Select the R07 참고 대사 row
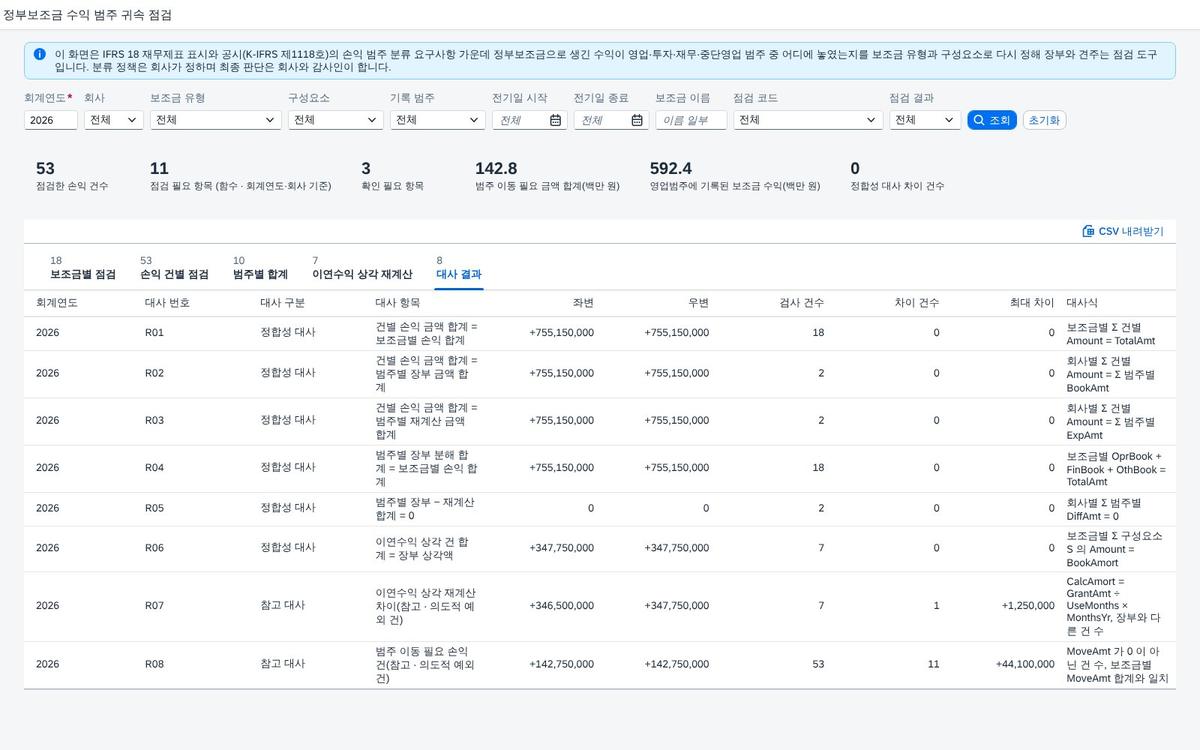Viewport: 1200px width, 750px height. (600, 606)
